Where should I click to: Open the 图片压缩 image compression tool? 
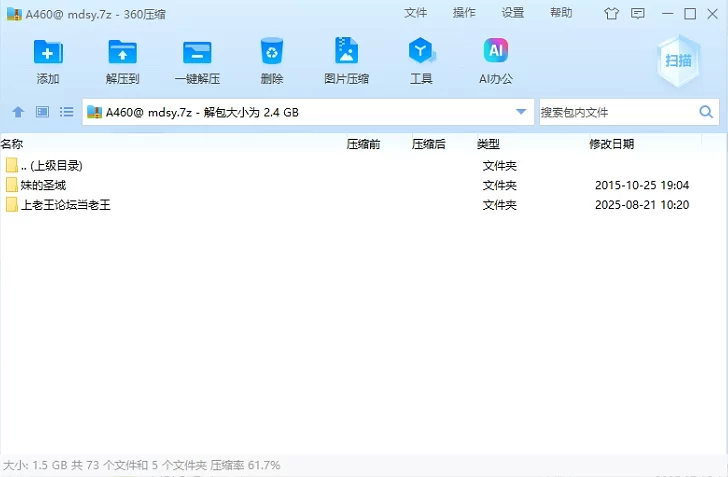point(346,50)
